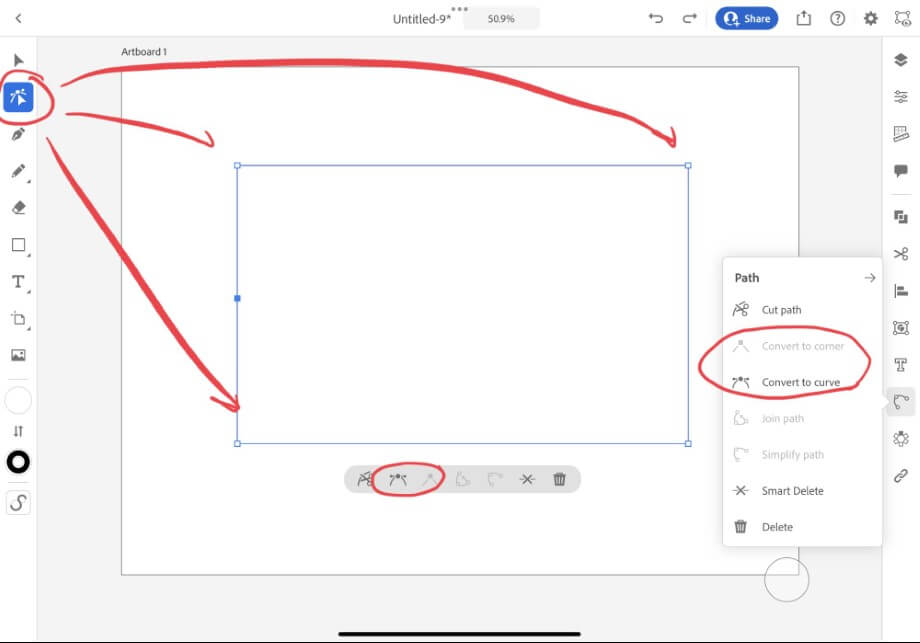Open the Properties sliders panel
Image resolution: width=920 pixels, height=643 pixels.
[x=901, y=96]
